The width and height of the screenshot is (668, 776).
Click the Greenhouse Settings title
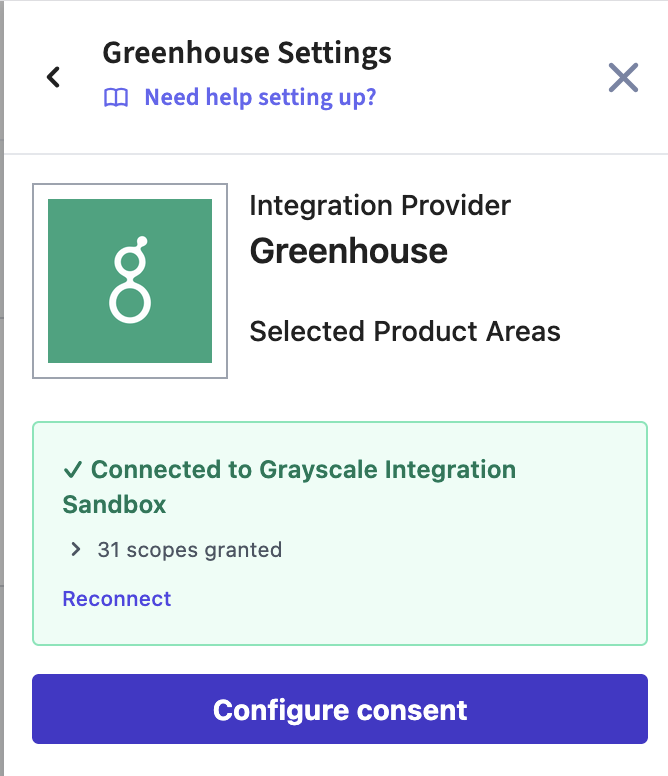pos(247,53)
